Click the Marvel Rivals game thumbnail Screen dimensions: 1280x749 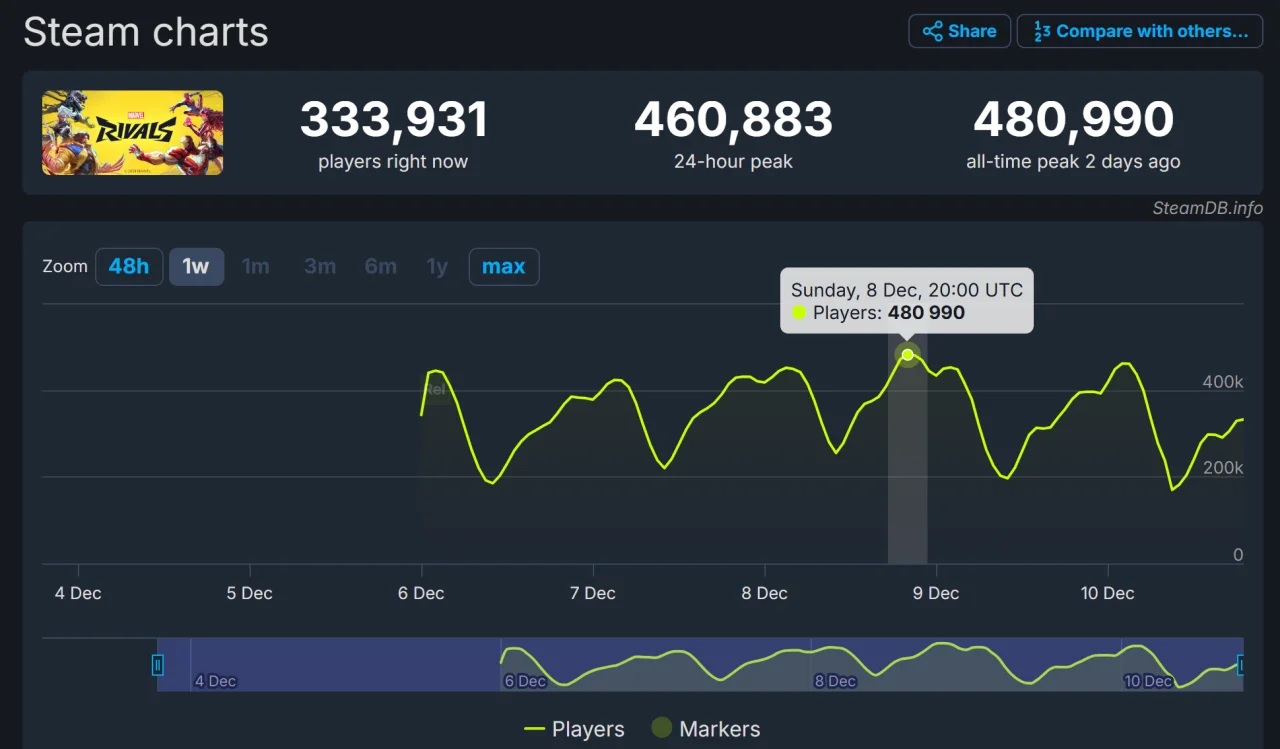click(132, 132)
